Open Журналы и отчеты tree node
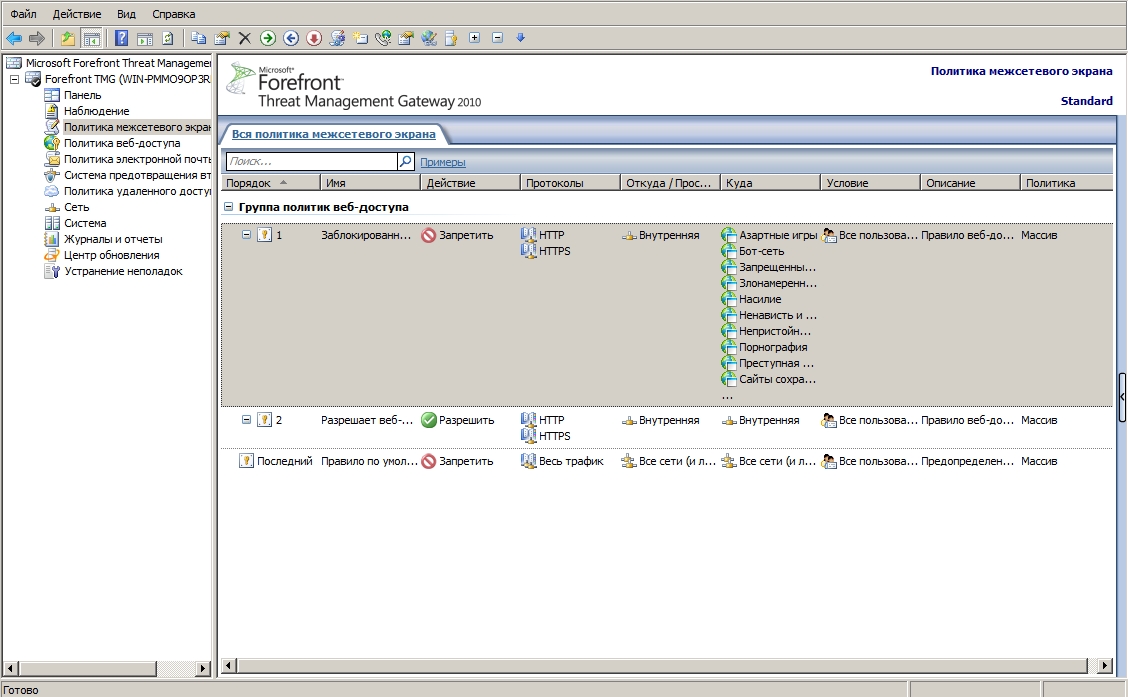The width and height of the screenshot is (1128, 697). coord(113,239)
